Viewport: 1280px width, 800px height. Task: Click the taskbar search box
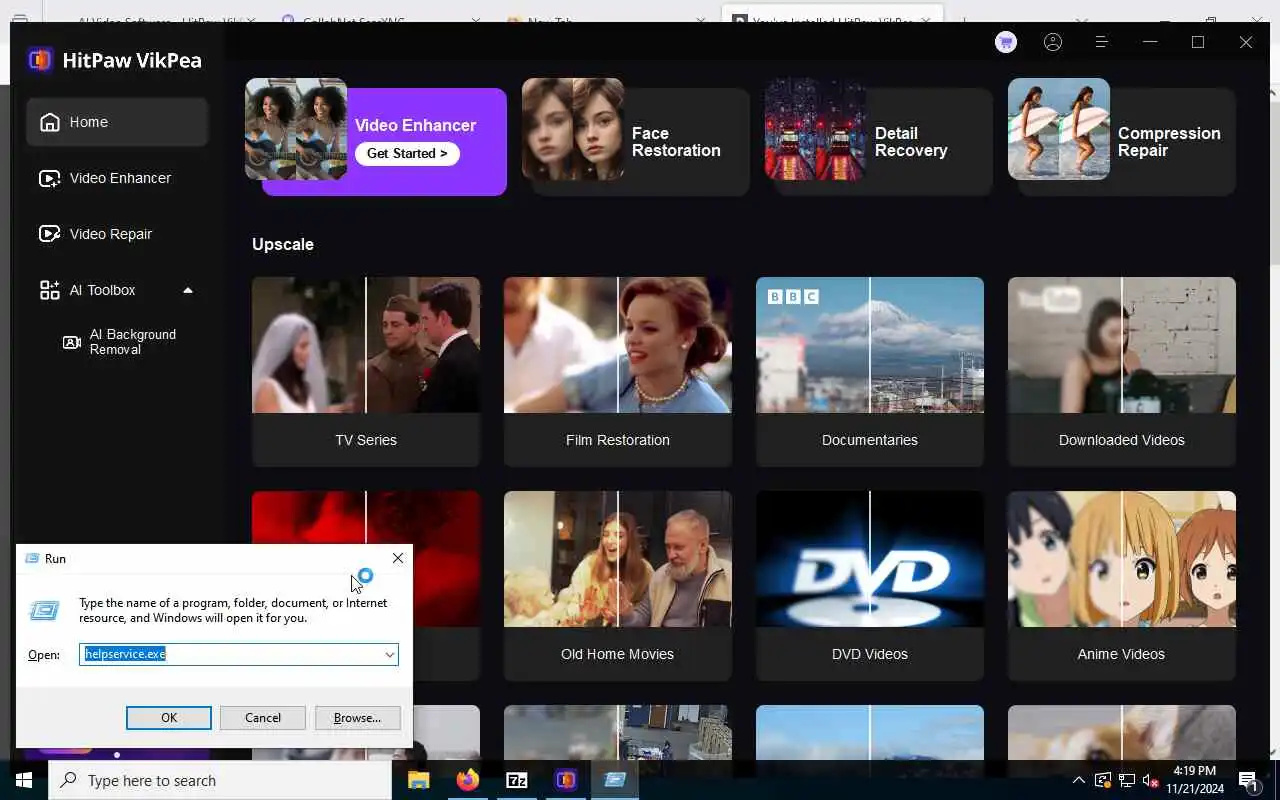(x=220, y=780)
